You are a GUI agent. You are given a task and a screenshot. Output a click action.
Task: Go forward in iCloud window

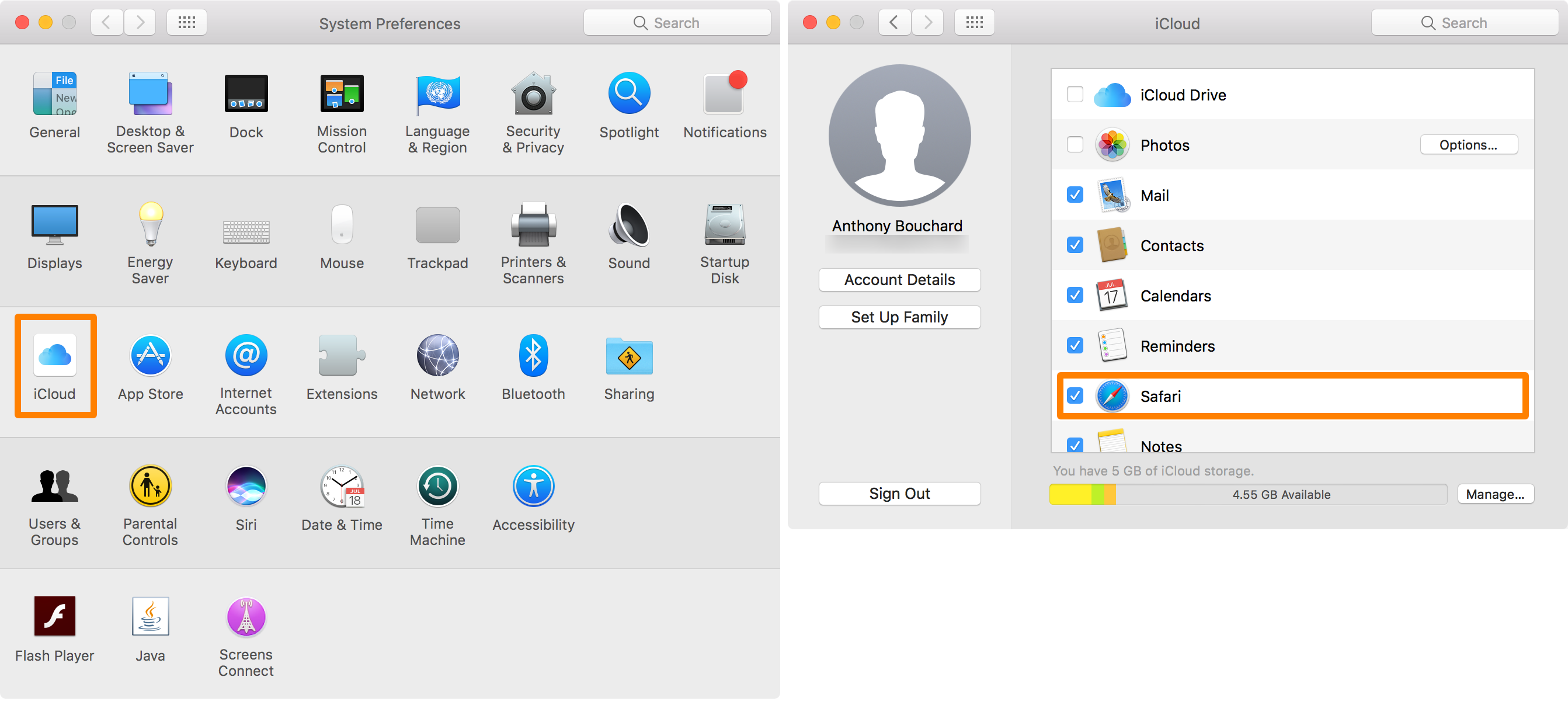927,23
